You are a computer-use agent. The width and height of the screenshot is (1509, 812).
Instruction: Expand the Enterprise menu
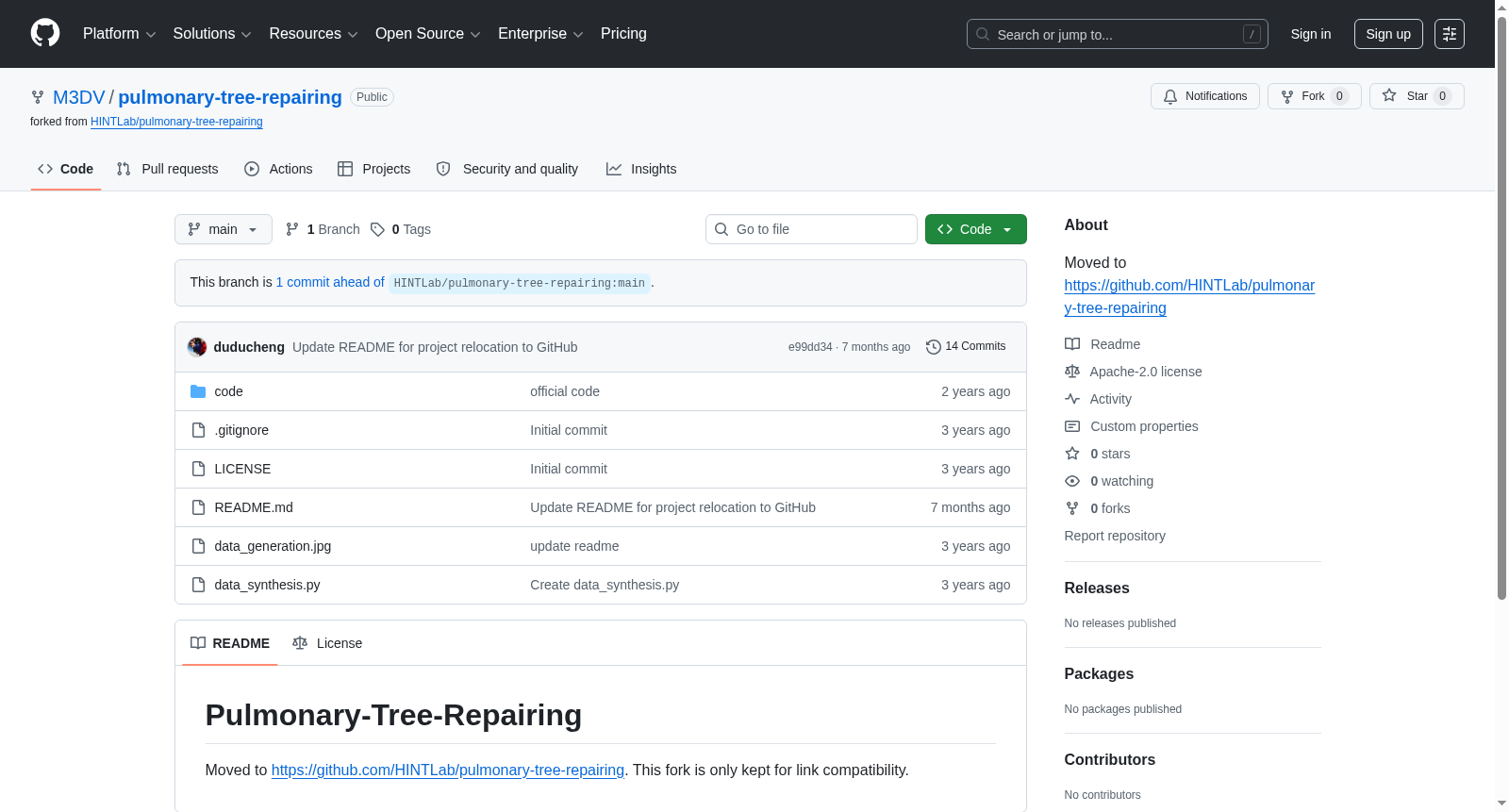(x=540, y=34)
